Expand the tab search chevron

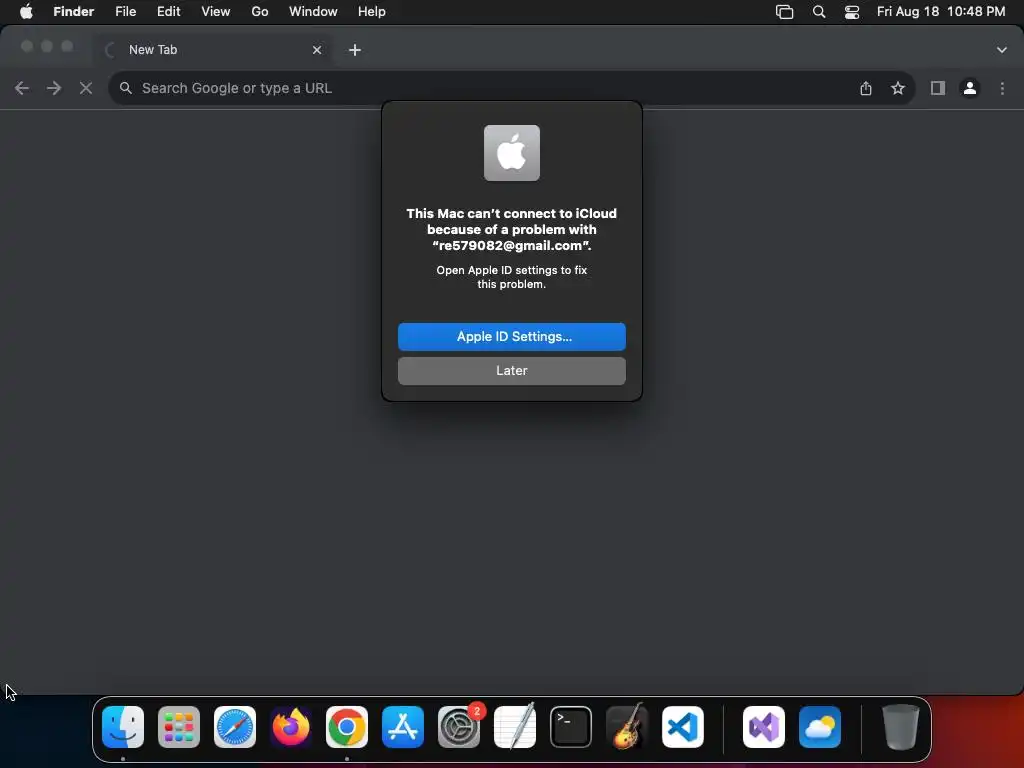click(x=1002, y=50)
